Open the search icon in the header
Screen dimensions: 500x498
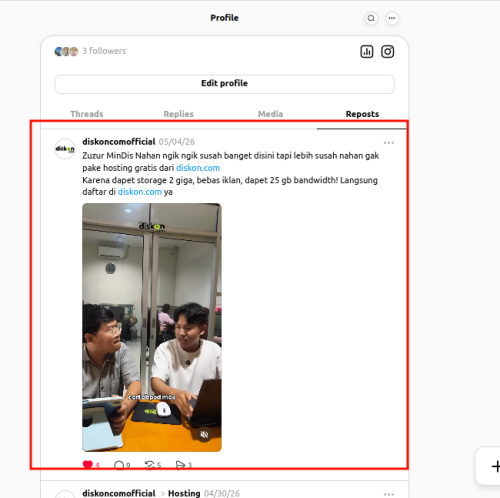coord(371,18)
